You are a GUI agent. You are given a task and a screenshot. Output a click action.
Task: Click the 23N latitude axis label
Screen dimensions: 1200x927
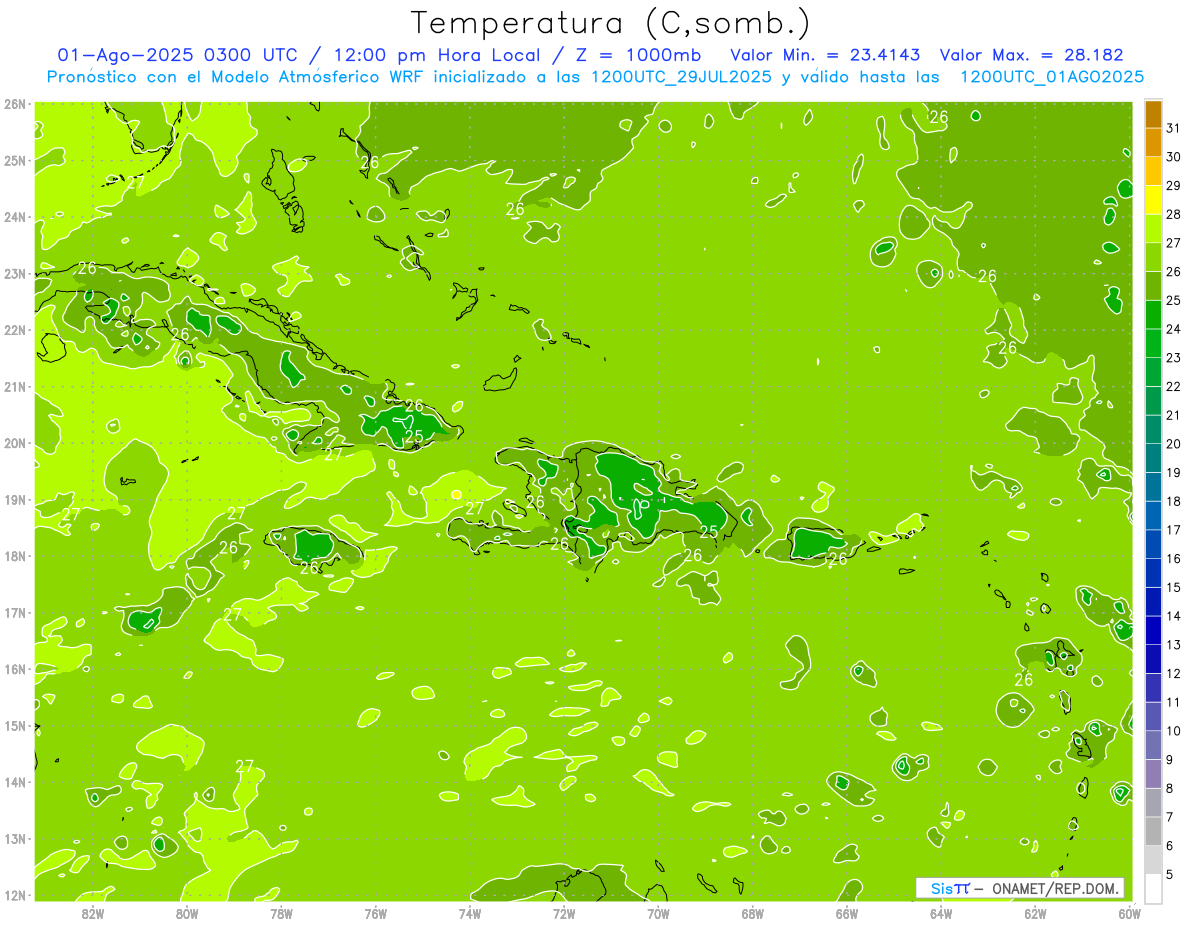(15, 274)
